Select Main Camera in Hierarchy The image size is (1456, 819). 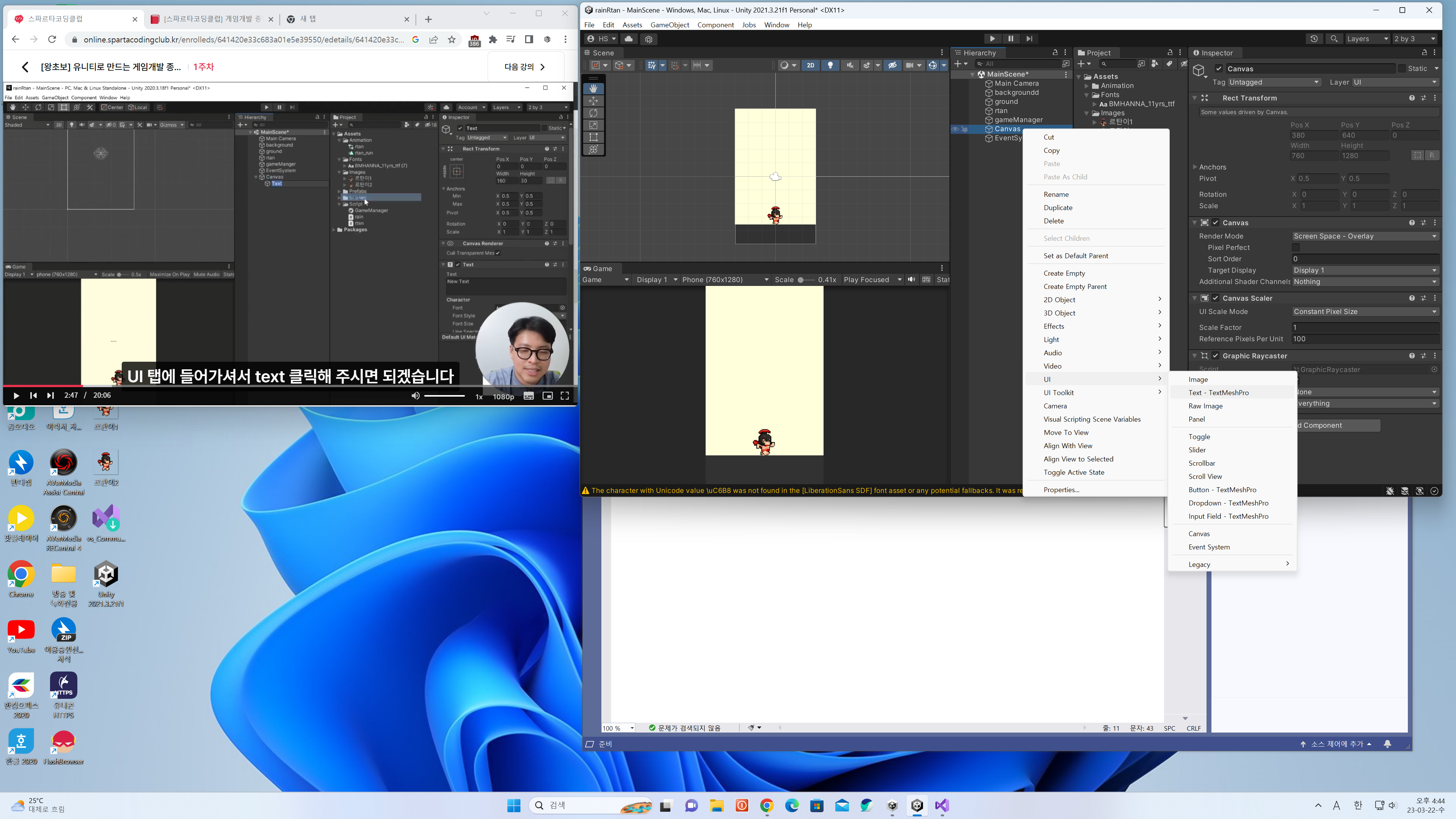1016,84
